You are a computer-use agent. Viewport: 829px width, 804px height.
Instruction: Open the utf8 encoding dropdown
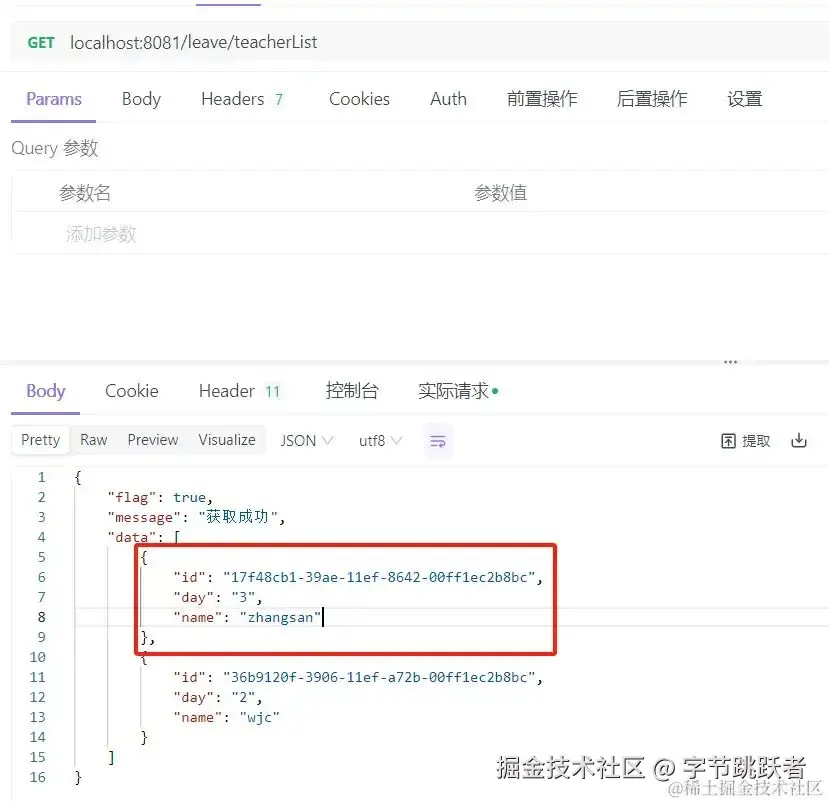click(x=380, y=440)
